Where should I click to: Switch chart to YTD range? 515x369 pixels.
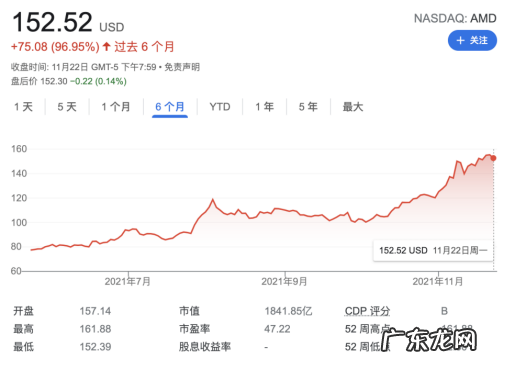pos(220,107)
